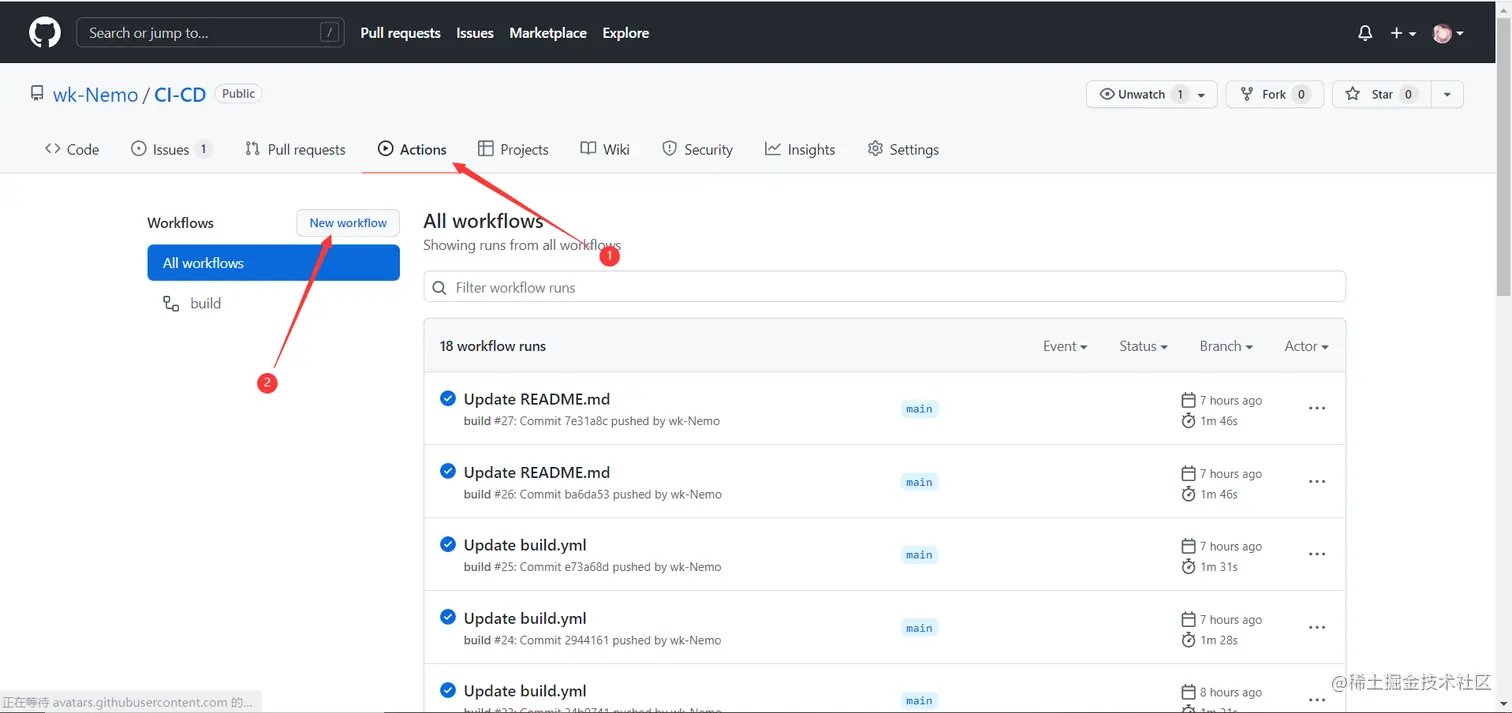Screen dimensions: 1512x713
Task: Switch to the Issues tab
Action: pyautogui.click(x=171, y=149)
